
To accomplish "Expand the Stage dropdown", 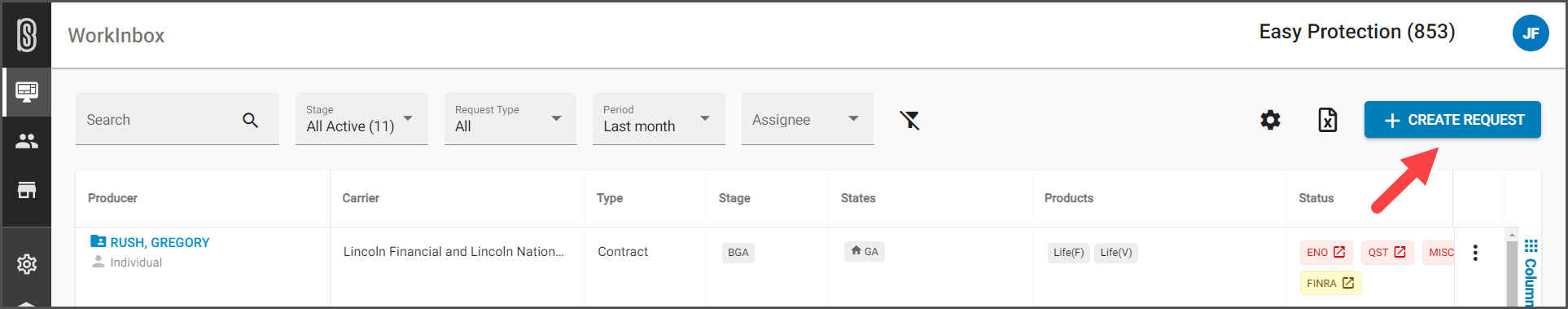I will coord(361,119).
